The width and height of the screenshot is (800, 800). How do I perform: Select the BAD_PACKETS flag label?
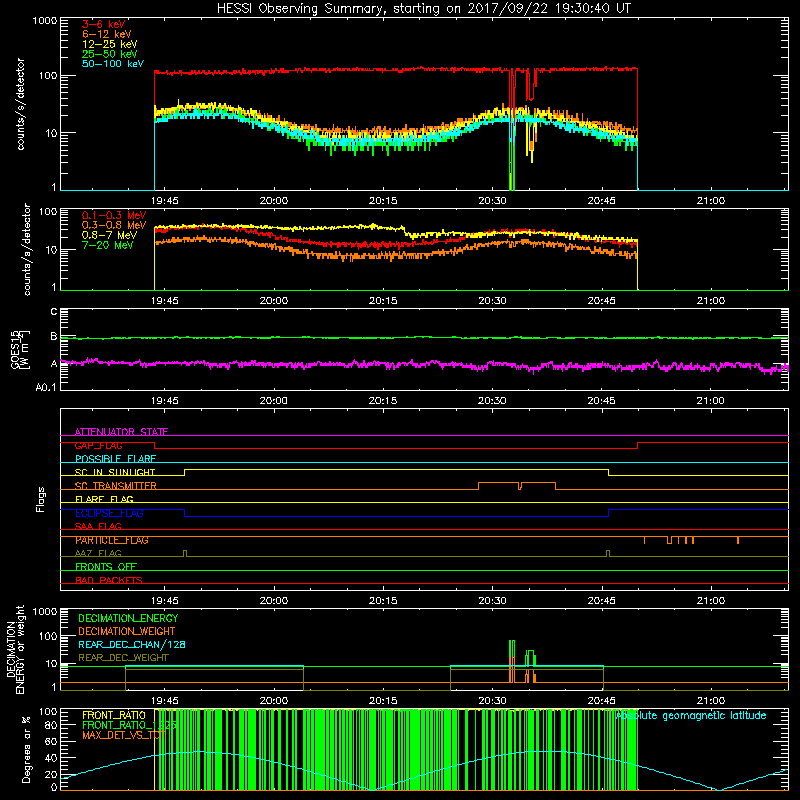click(109, 581)
